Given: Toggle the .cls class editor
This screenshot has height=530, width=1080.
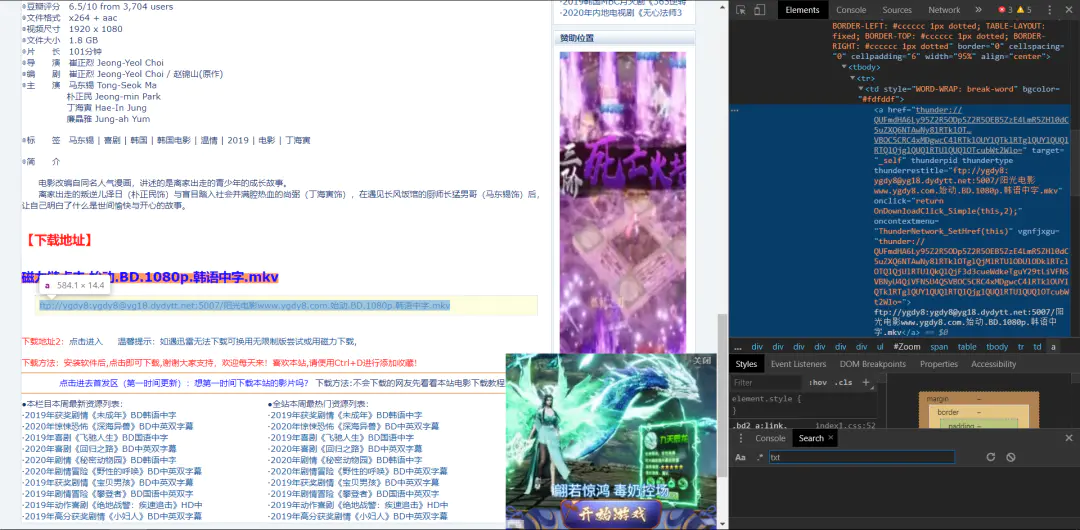Looking at the screenshot, I should tap(843, 383).
